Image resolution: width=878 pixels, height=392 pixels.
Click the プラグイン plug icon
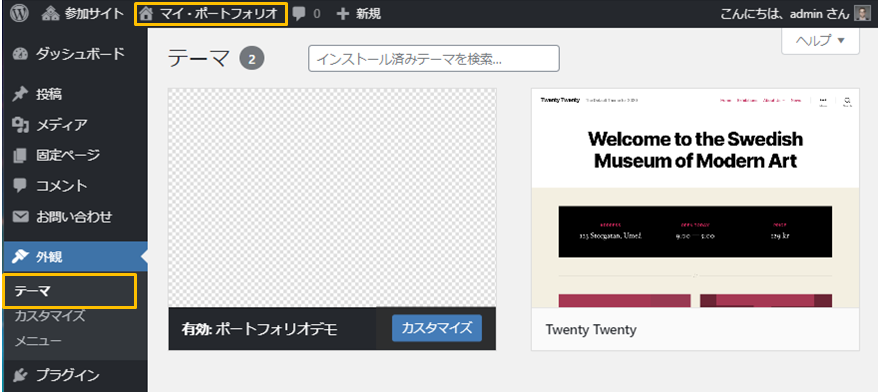[20, 375]
